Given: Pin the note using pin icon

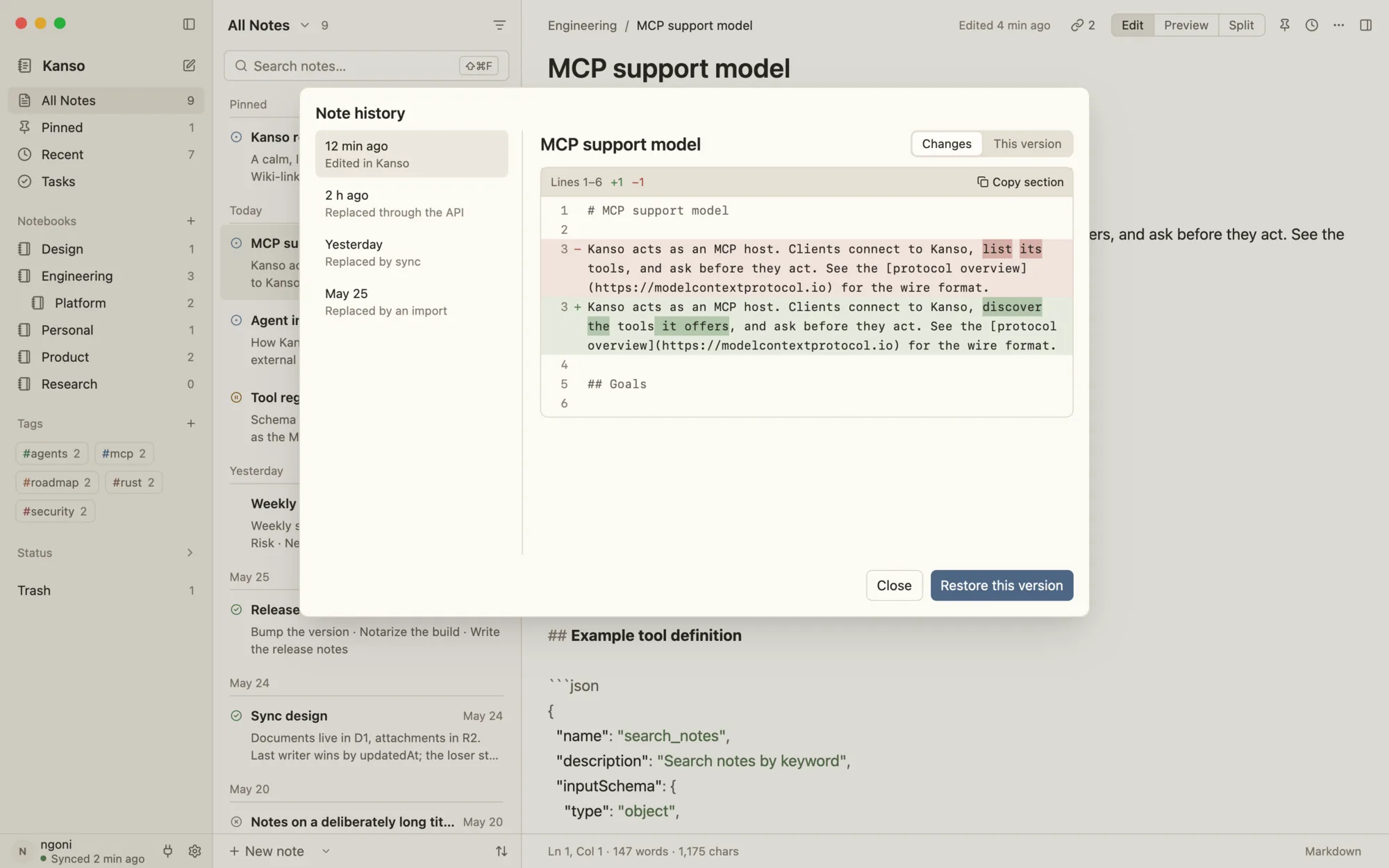Looking at the screenshot, I should pos(1284,25).
